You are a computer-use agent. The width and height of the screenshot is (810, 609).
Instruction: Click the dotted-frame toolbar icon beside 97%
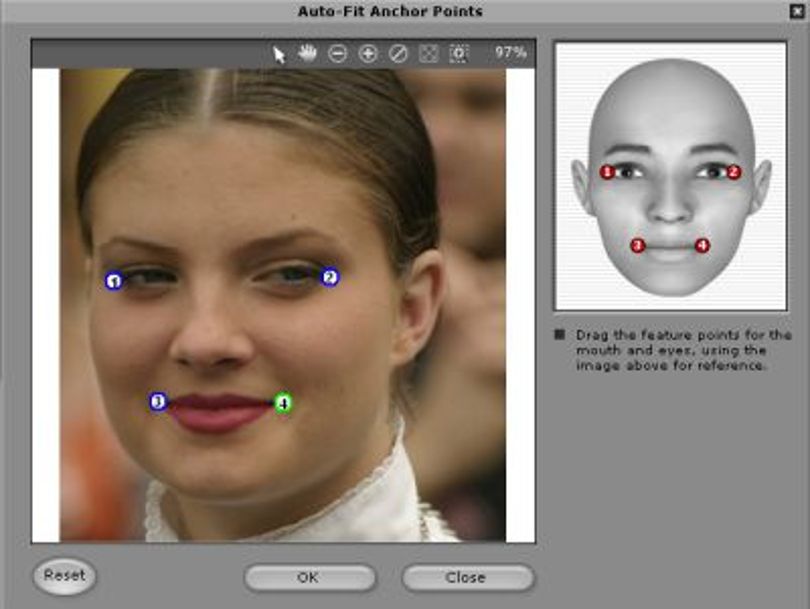(459, 54)
